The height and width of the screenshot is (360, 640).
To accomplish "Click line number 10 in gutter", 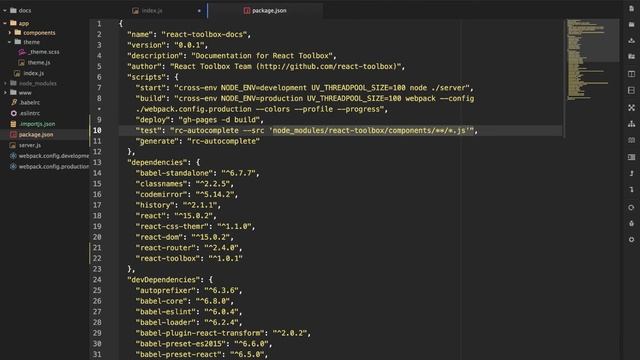I will pyautogui.click(x=97, y=131).
